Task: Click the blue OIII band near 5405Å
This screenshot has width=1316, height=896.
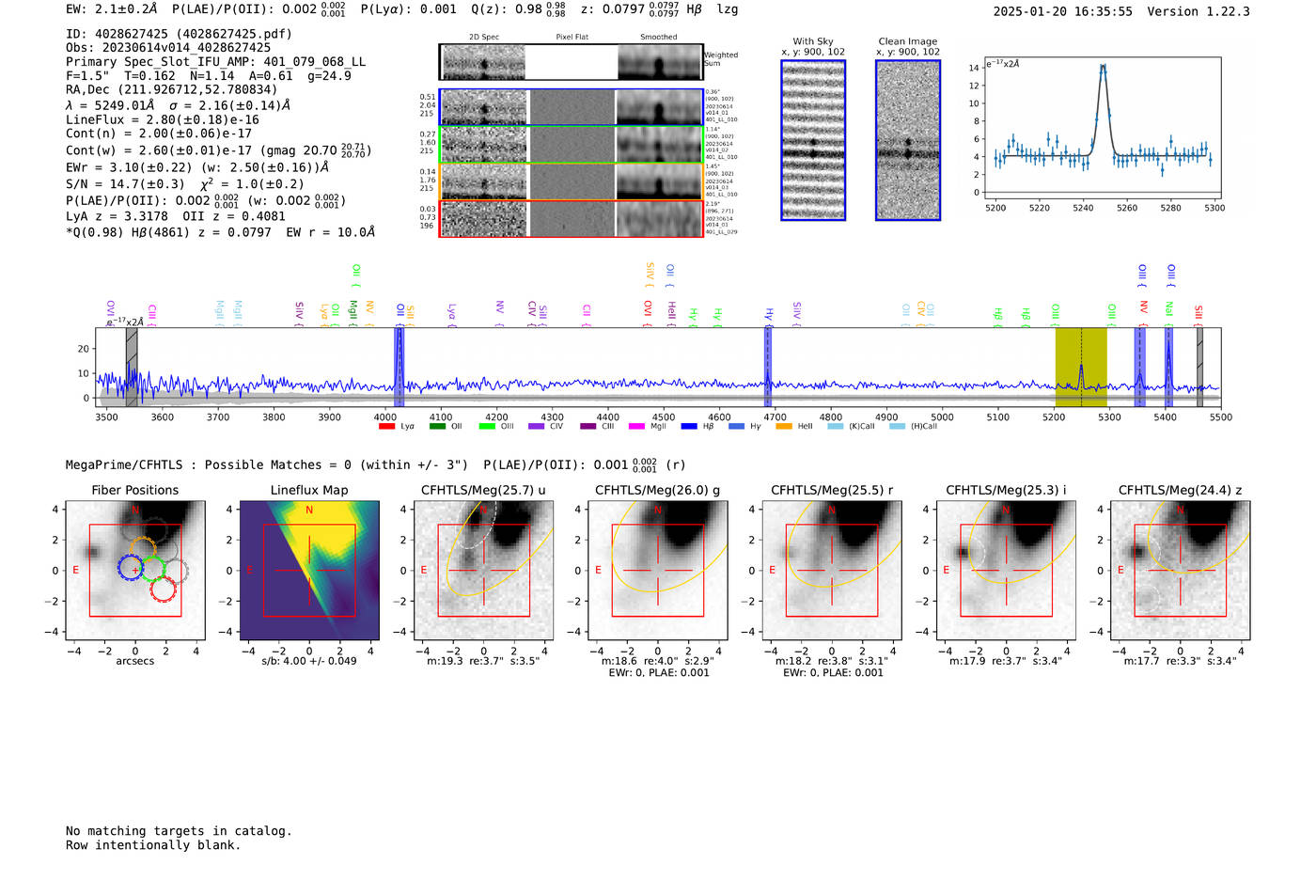Action: [1168, 368]
